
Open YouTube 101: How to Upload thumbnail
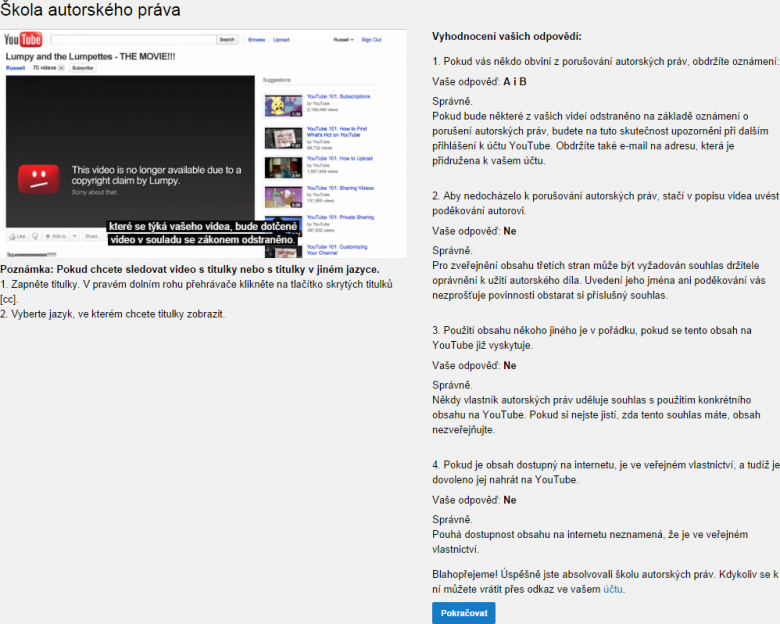(283, 168)
